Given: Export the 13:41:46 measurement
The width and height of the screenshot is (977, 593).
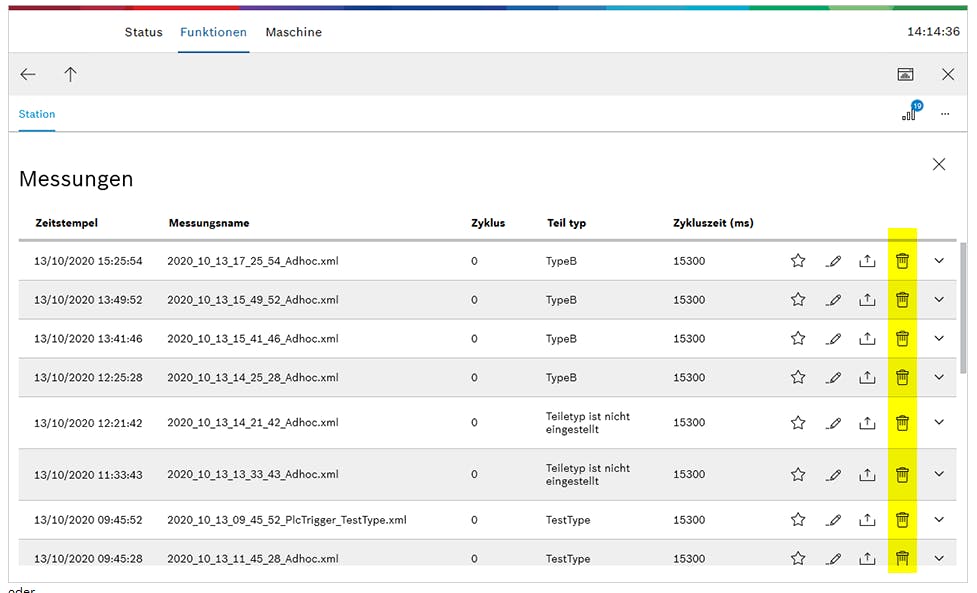Looking at the screenshot, I should pos(867,339).
